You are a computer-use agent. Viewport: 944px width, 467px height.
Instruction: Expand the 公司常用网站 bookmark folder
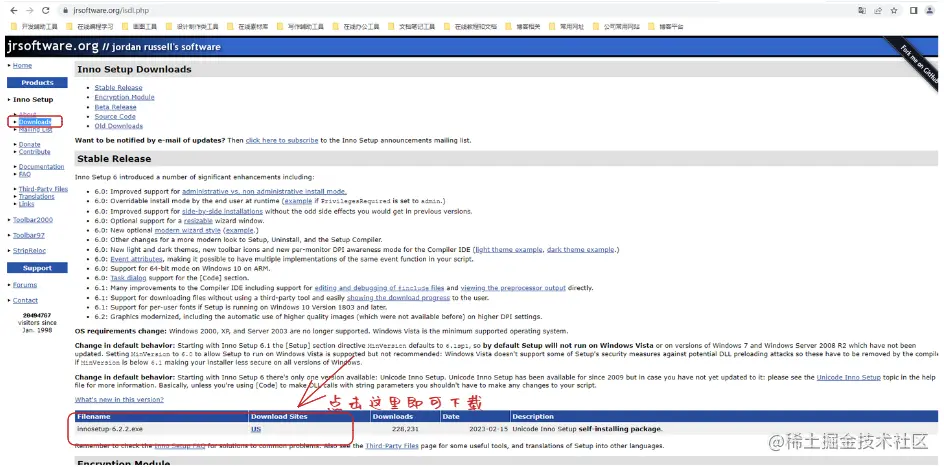pos(616,26)
